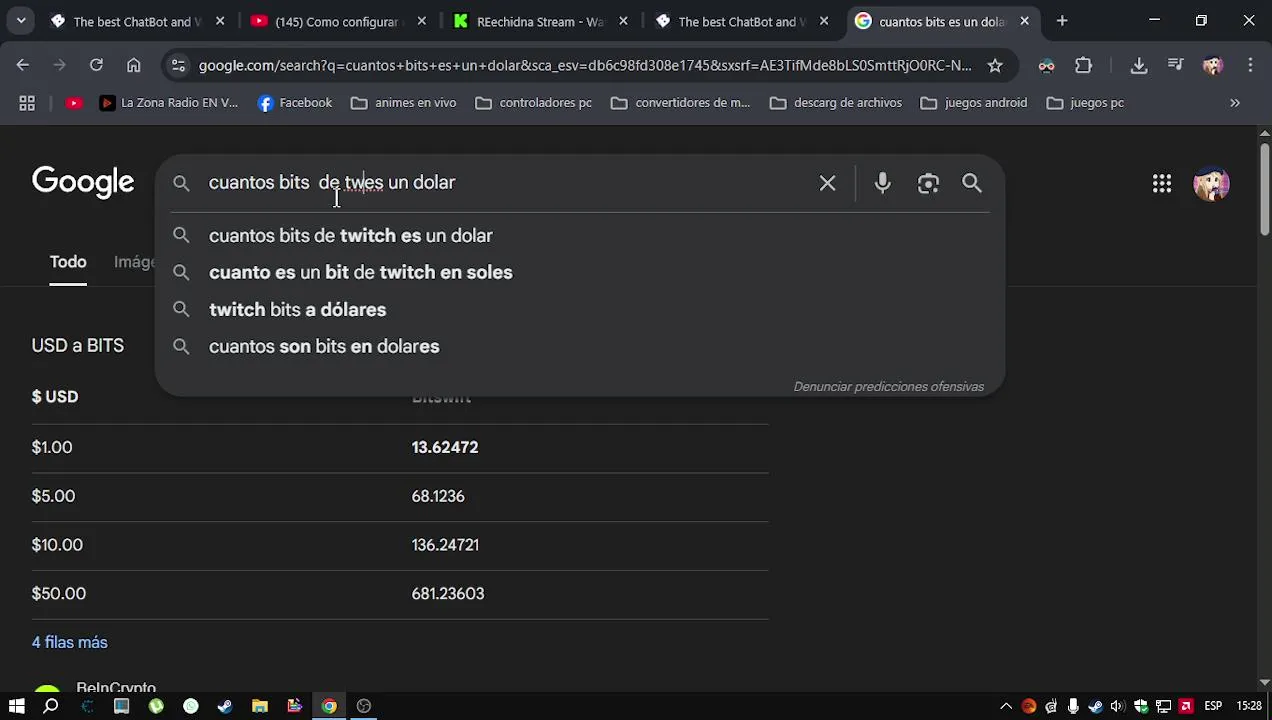Open Steam from taskbar
The height and width of the screenshot is (720, 1272).
click(x=225, y=706)
